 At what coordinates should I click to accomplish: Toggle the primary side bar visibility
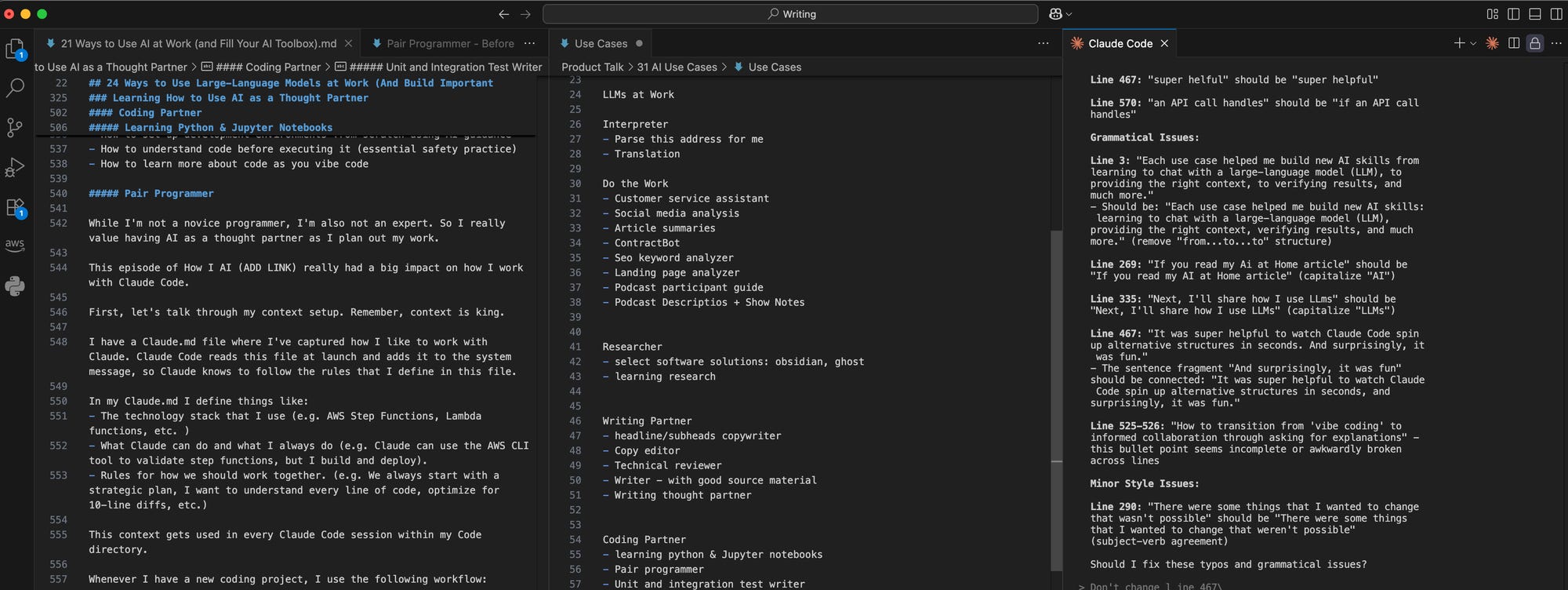click(x=1514, y=14)
